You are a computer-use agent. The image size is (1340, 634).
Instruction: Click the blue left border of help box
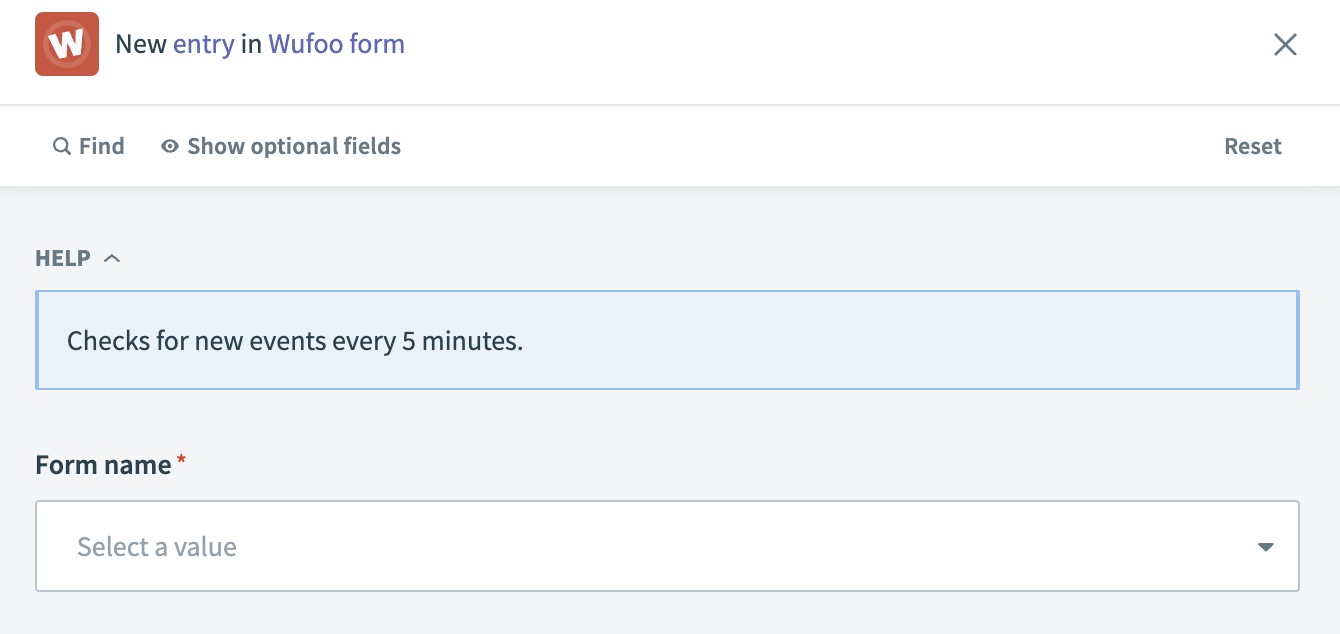[x=37, y=340]
